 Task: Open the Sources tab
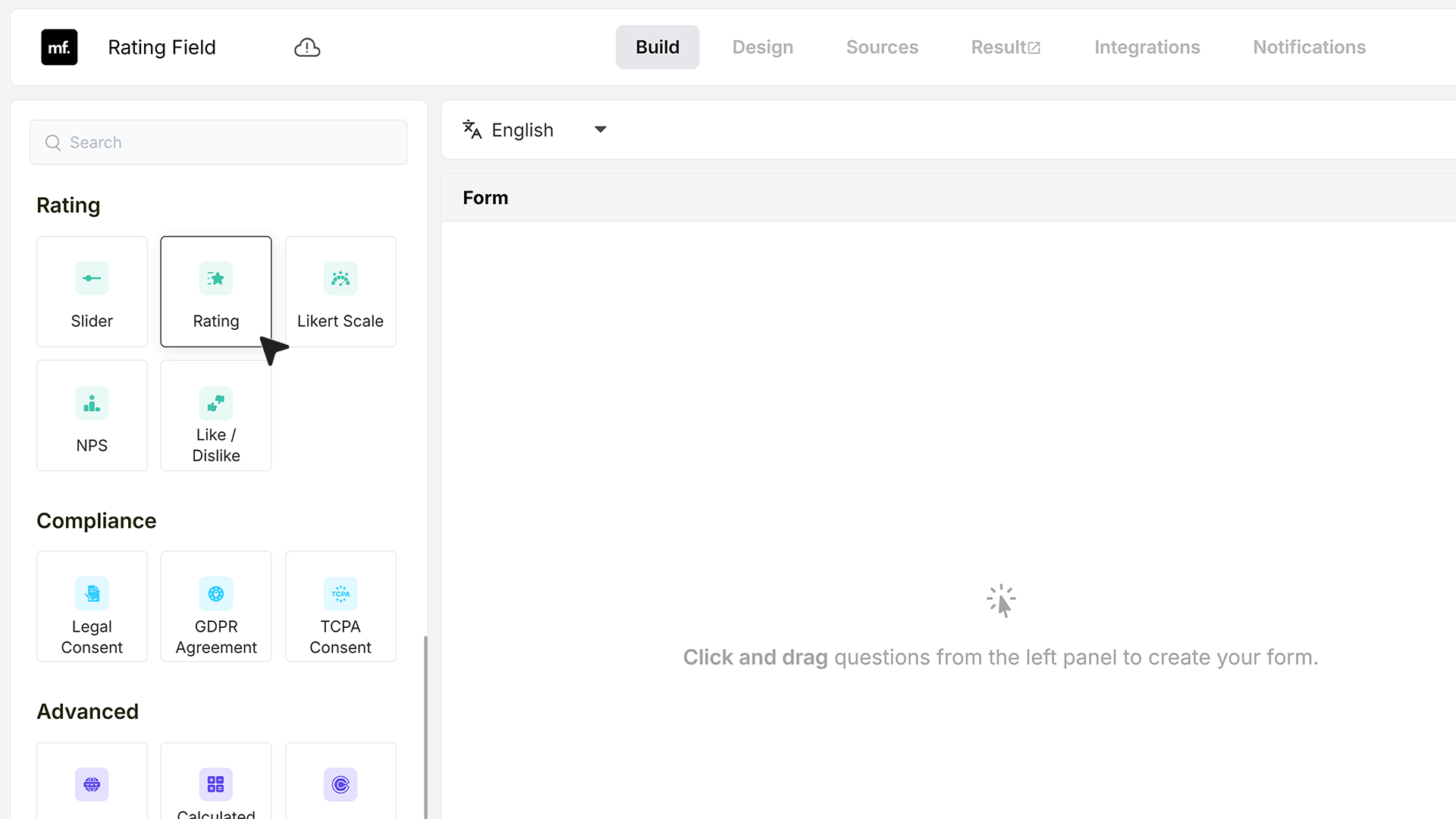tap(882, 47)
